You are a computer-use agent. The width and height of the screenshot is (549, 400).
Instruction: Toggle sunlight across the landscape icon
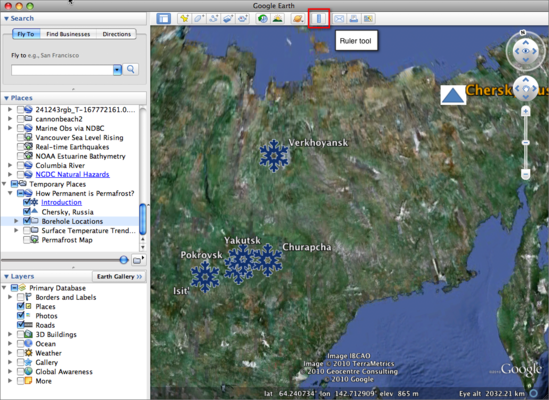277,19
